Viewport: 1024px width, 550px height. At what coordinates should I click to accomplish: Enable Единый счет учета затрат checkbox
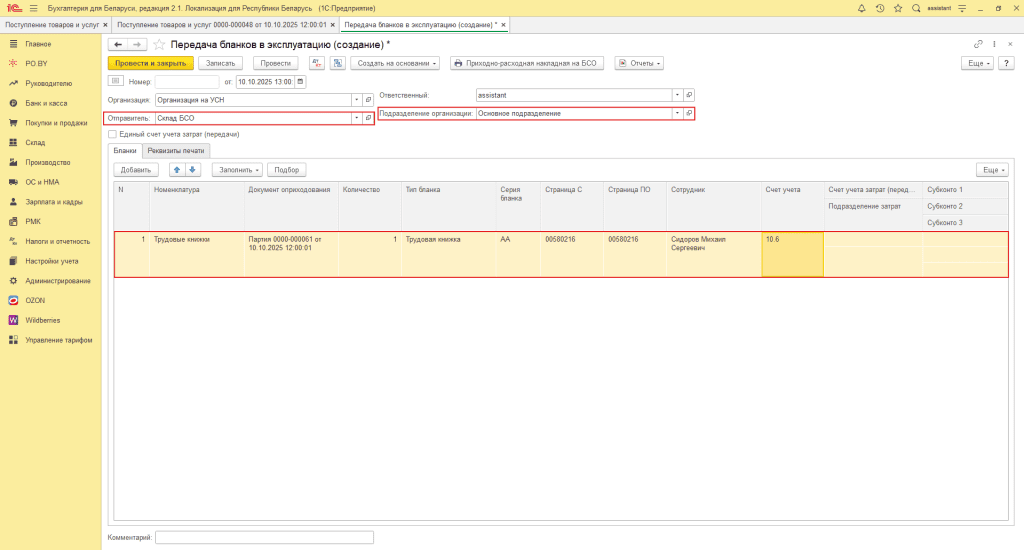click(x=112, y=134)
